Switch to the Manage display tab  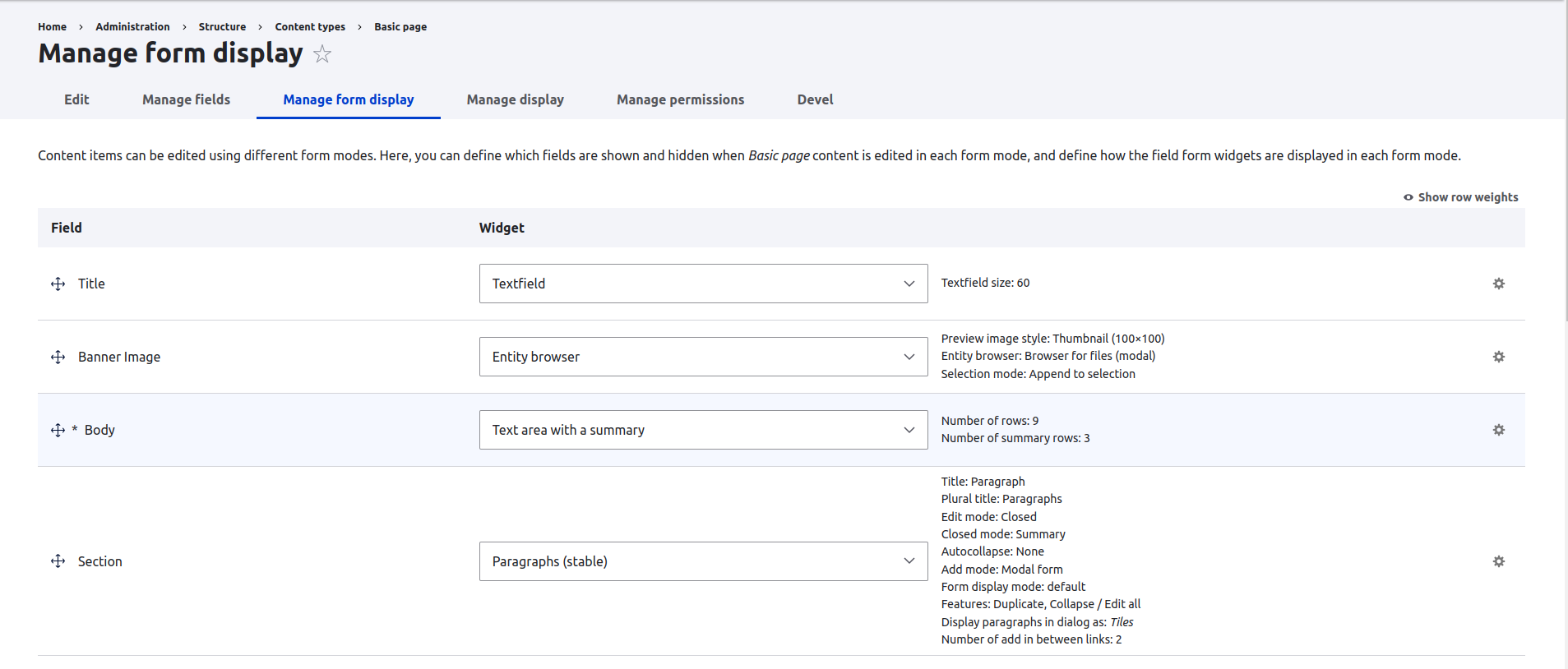coord(515,99)
